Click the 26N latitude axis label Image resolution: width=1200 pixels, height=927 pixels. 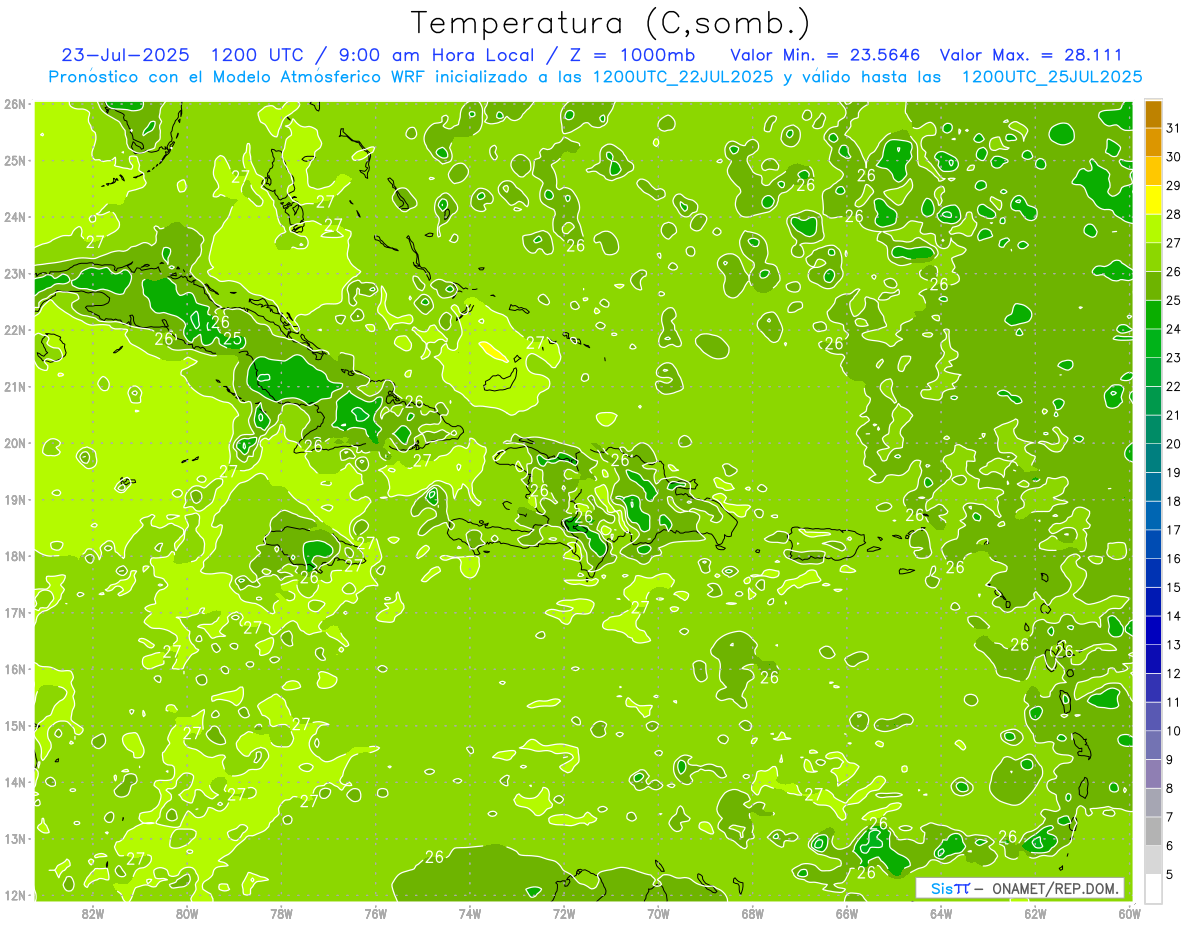[x=15, y=104]
